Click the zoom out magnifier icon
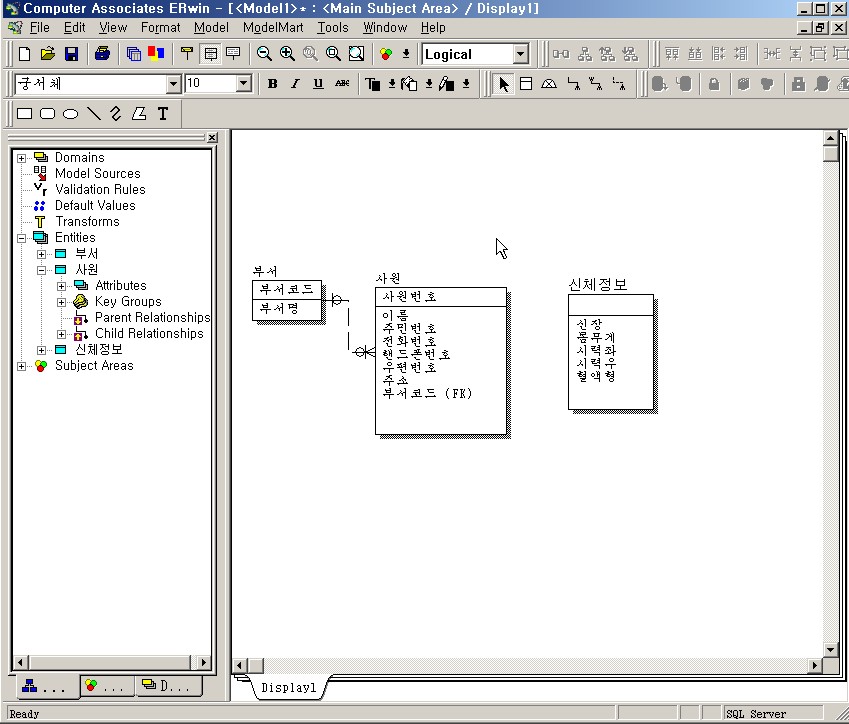 point(264,54)
